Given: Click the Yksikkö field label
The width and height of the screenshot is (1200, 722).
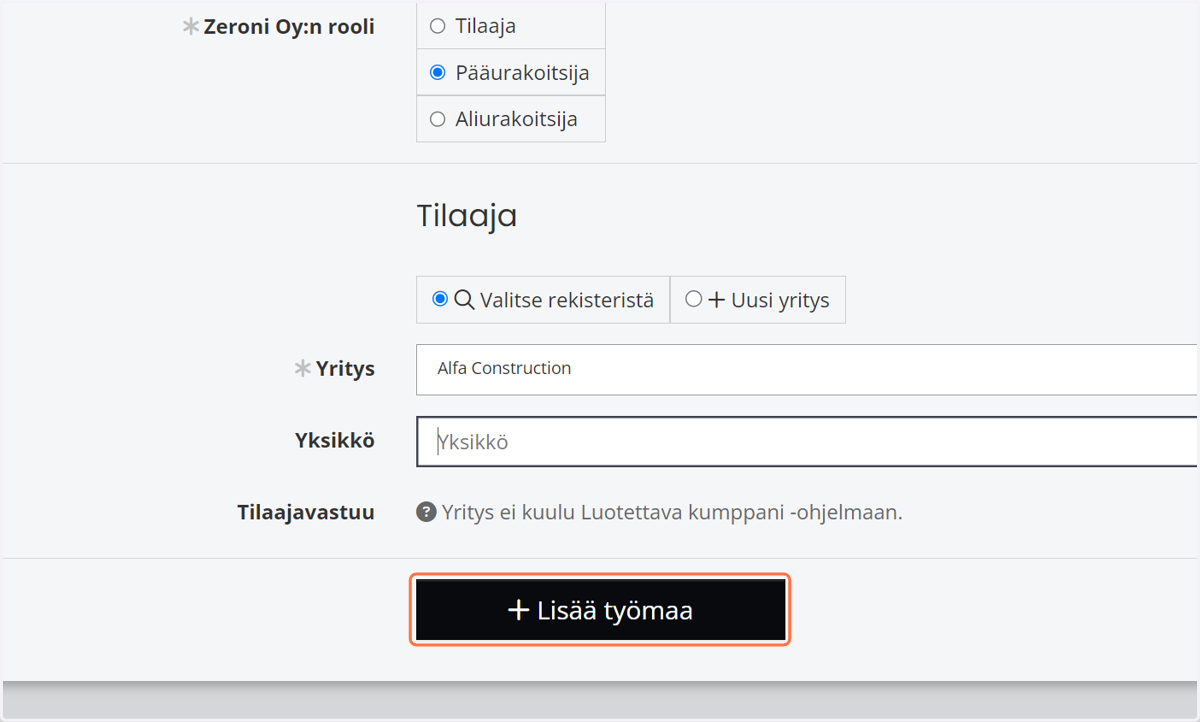Looking at the screenshot, I should click(x=335, y=440).
